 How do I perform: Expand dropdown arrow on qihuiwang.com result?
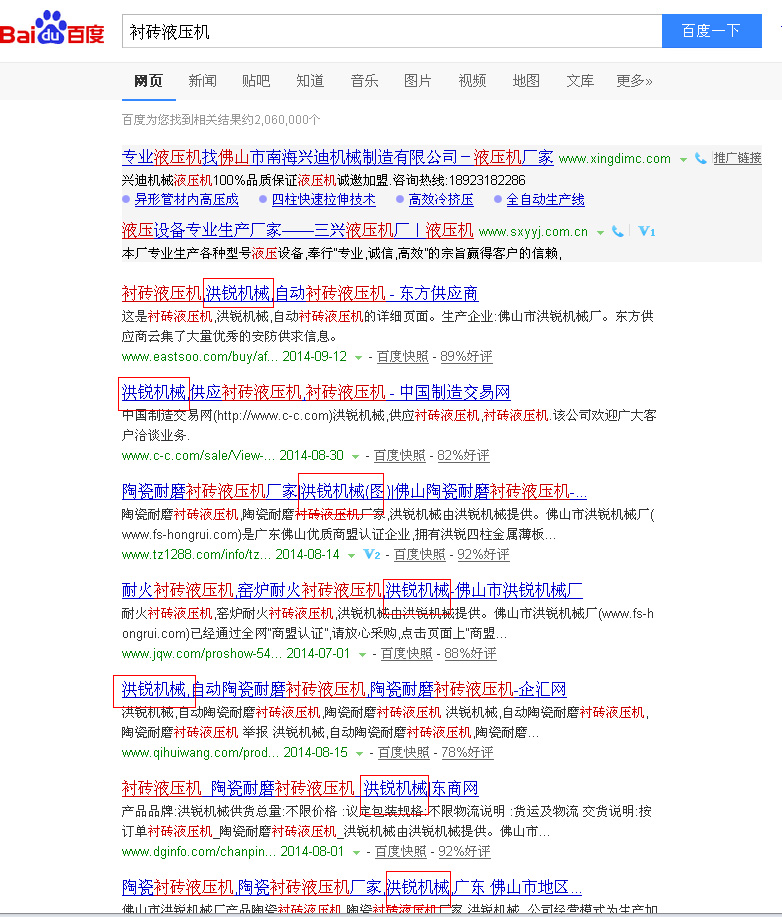(360, 754)
